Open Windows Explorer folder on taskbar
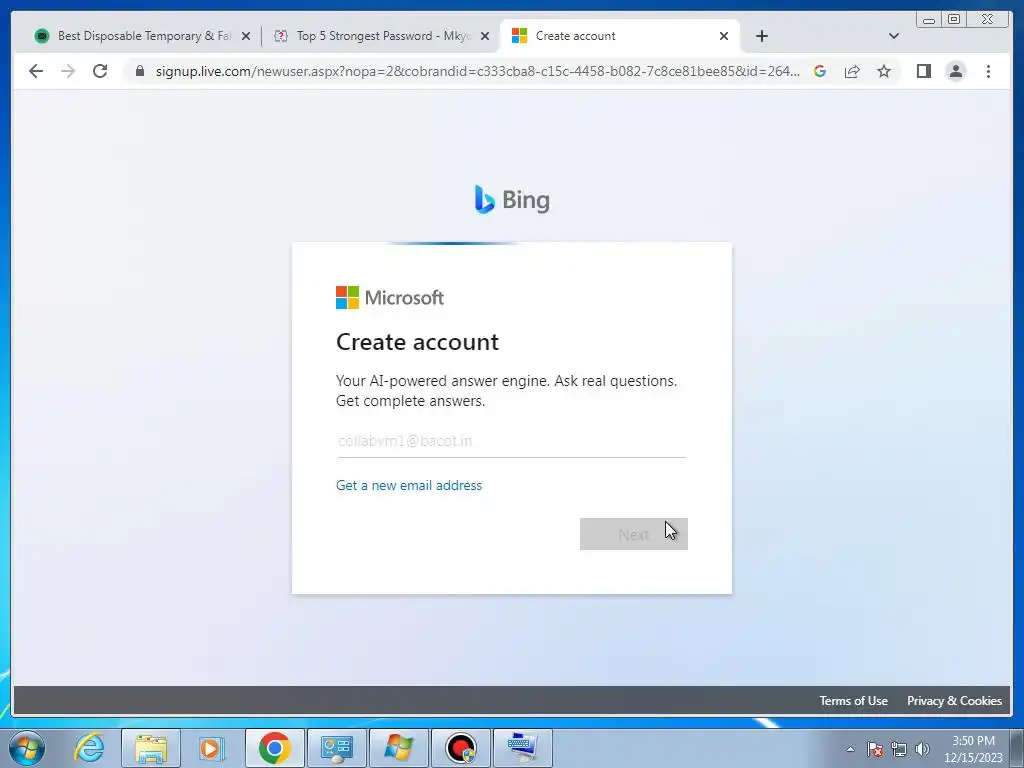Viewport: 1024px width, 768px height. [x=151, y=748]
